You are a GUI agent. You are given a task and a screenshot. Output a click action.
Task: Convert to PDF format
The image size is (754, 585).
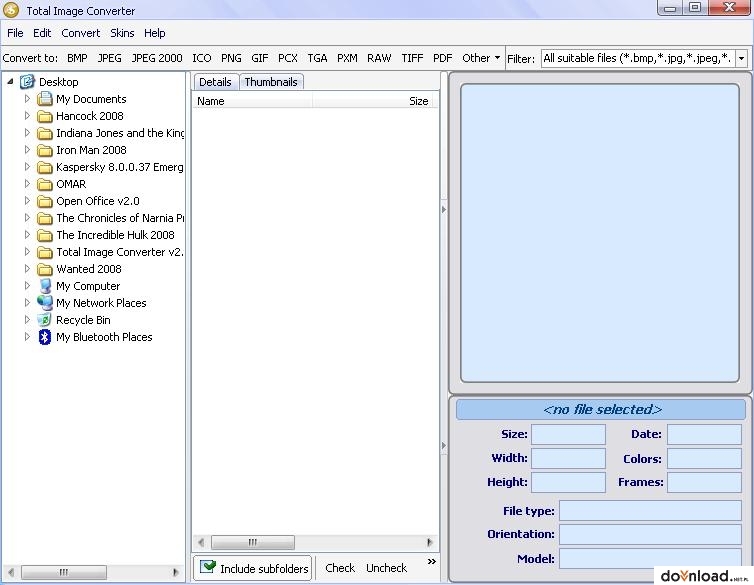[443, 58]
